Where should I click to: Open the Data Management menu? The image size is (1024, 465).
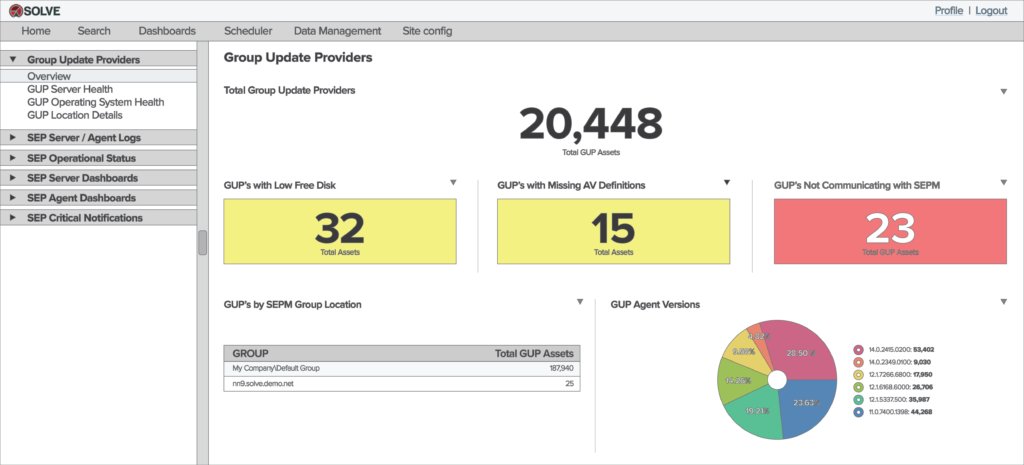[337, 31]
